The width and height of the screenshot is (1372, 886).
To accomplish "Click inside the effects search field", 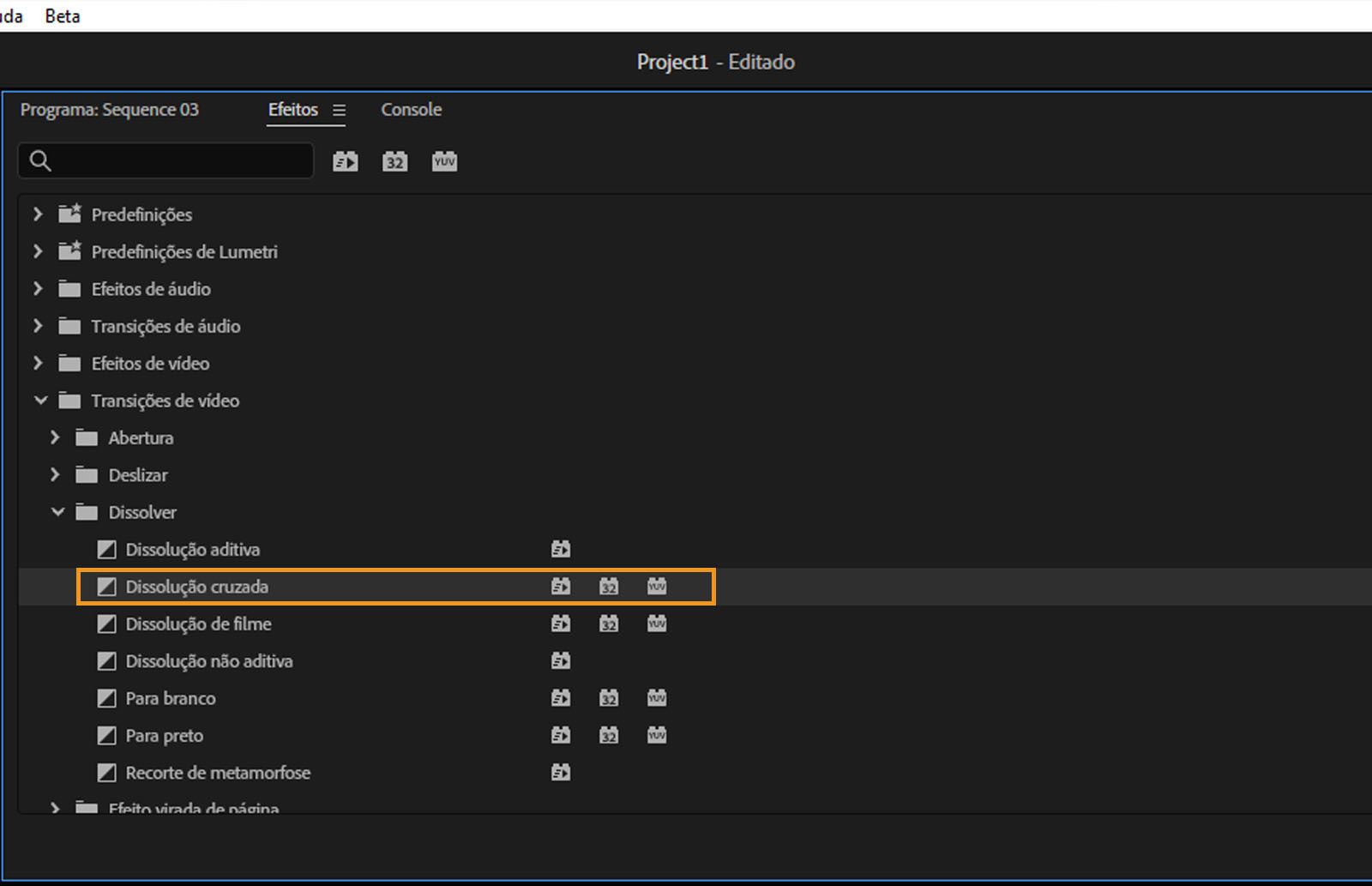I will click(180, 161).
